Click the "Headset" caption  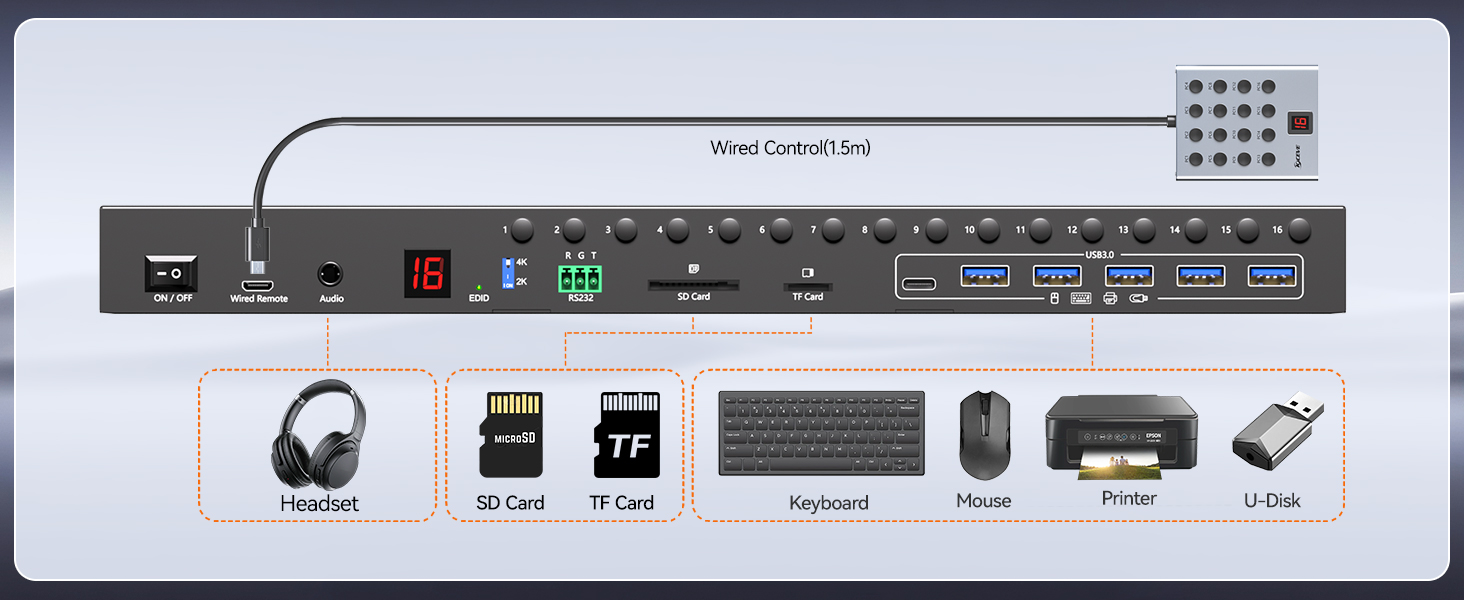point(319,503)
